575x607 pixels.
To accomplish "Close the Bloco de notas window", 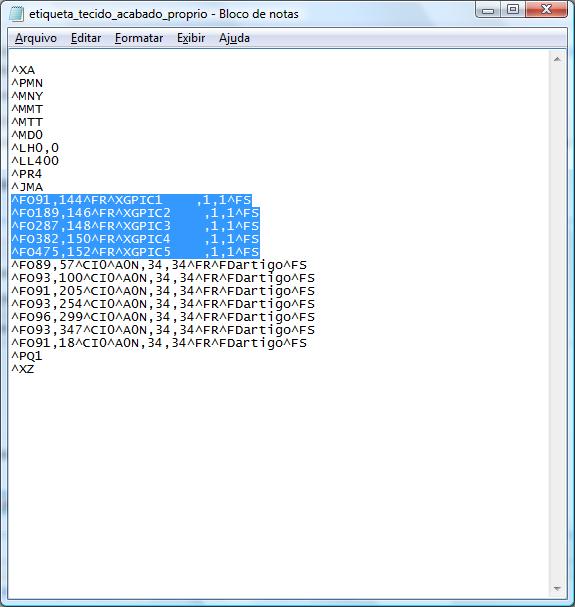I will point(546,9).
